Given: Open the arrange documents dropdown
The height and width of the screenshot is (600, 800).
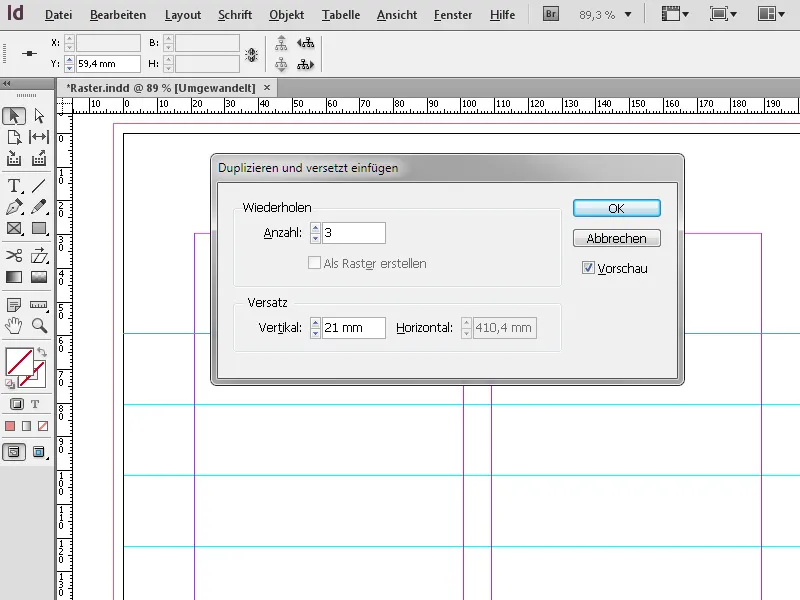Looking at the screenshot, I should coord(771,14).
